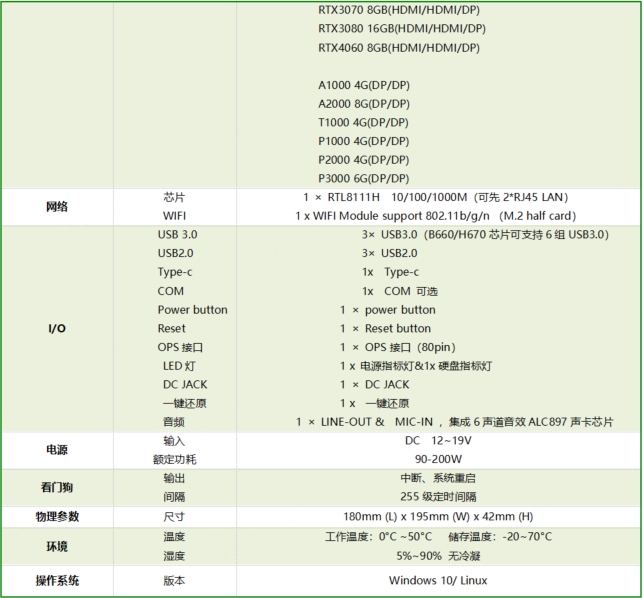
Task: Click the DC 12~19V value
Action: click(438, 441)
